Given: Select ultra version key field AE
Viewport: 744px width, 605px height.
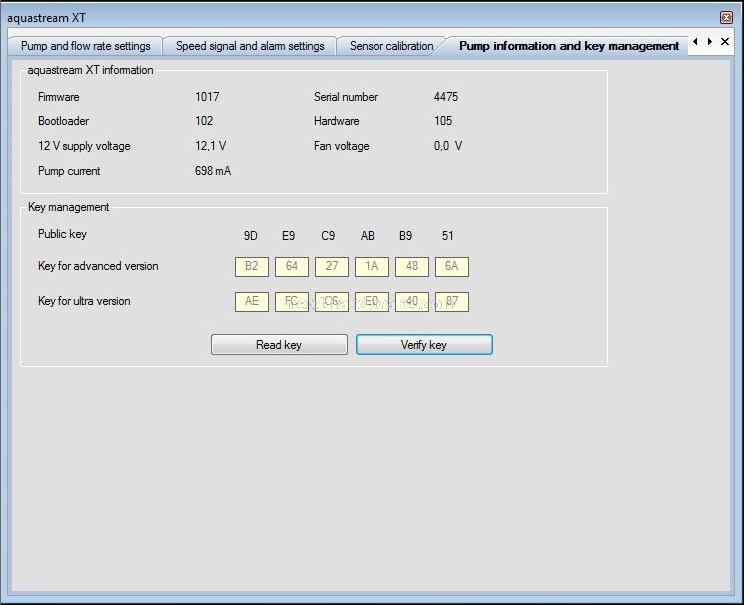Looking at the screenshot, I should (x=251, y=301).
